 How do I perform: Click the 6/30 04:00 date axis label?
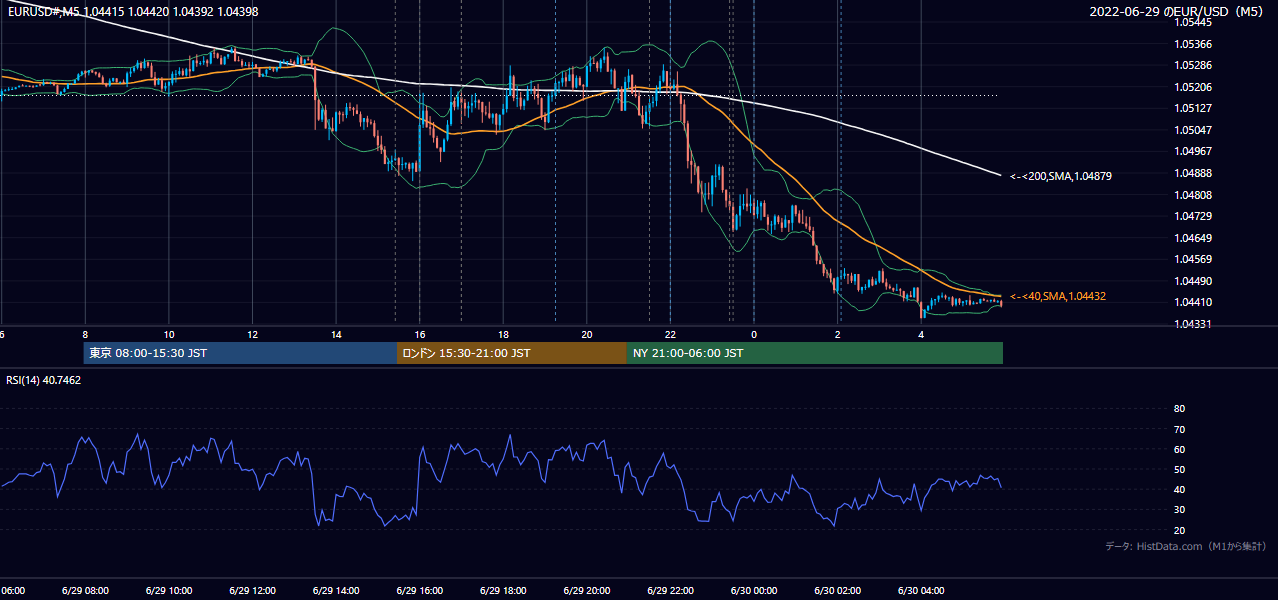921,590
